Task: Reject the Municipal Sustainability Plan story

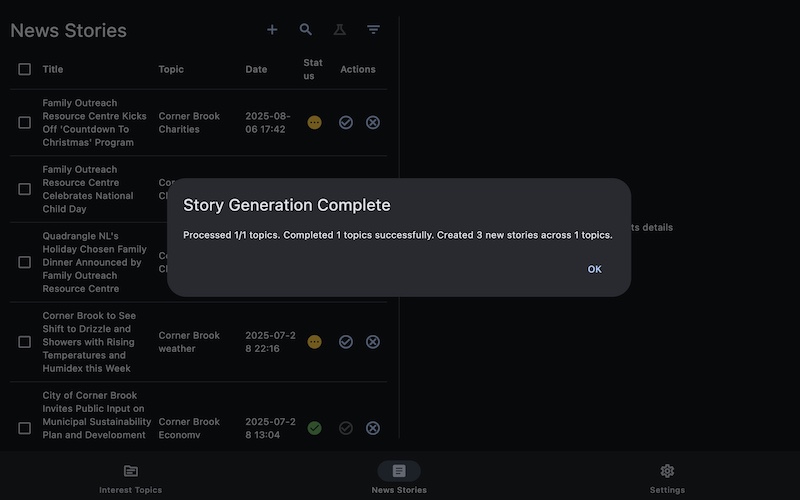Action: (373, 428)
